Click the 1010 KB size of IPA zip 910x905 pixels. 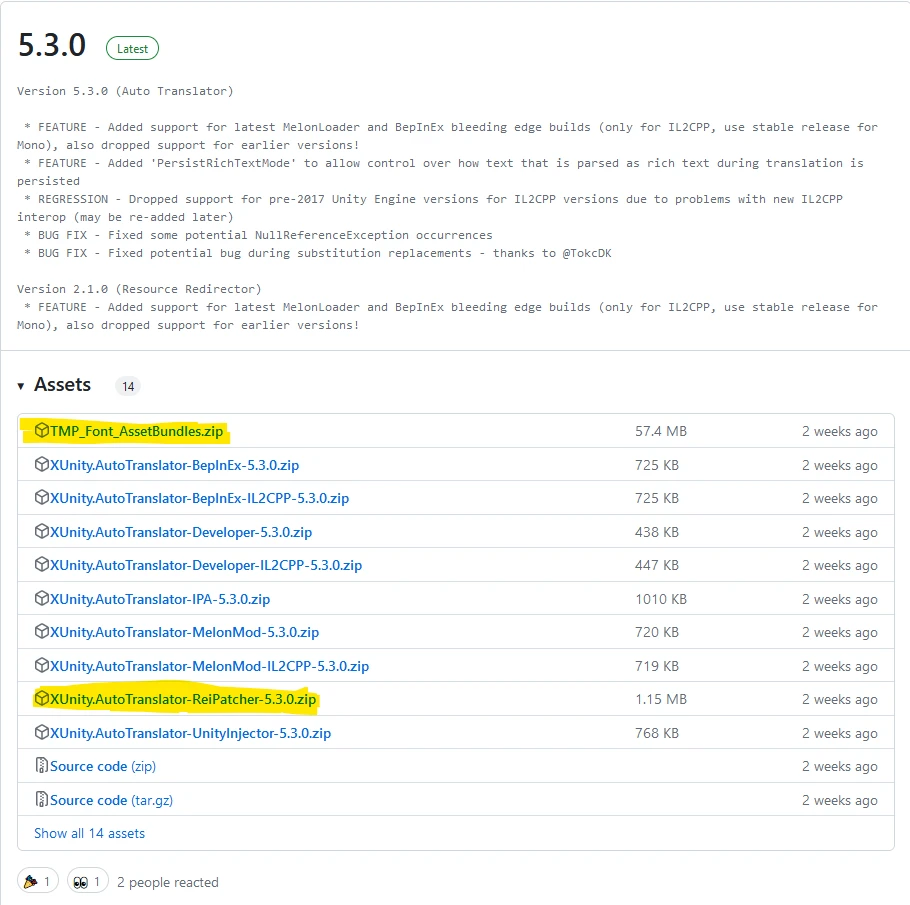(661, 599)
